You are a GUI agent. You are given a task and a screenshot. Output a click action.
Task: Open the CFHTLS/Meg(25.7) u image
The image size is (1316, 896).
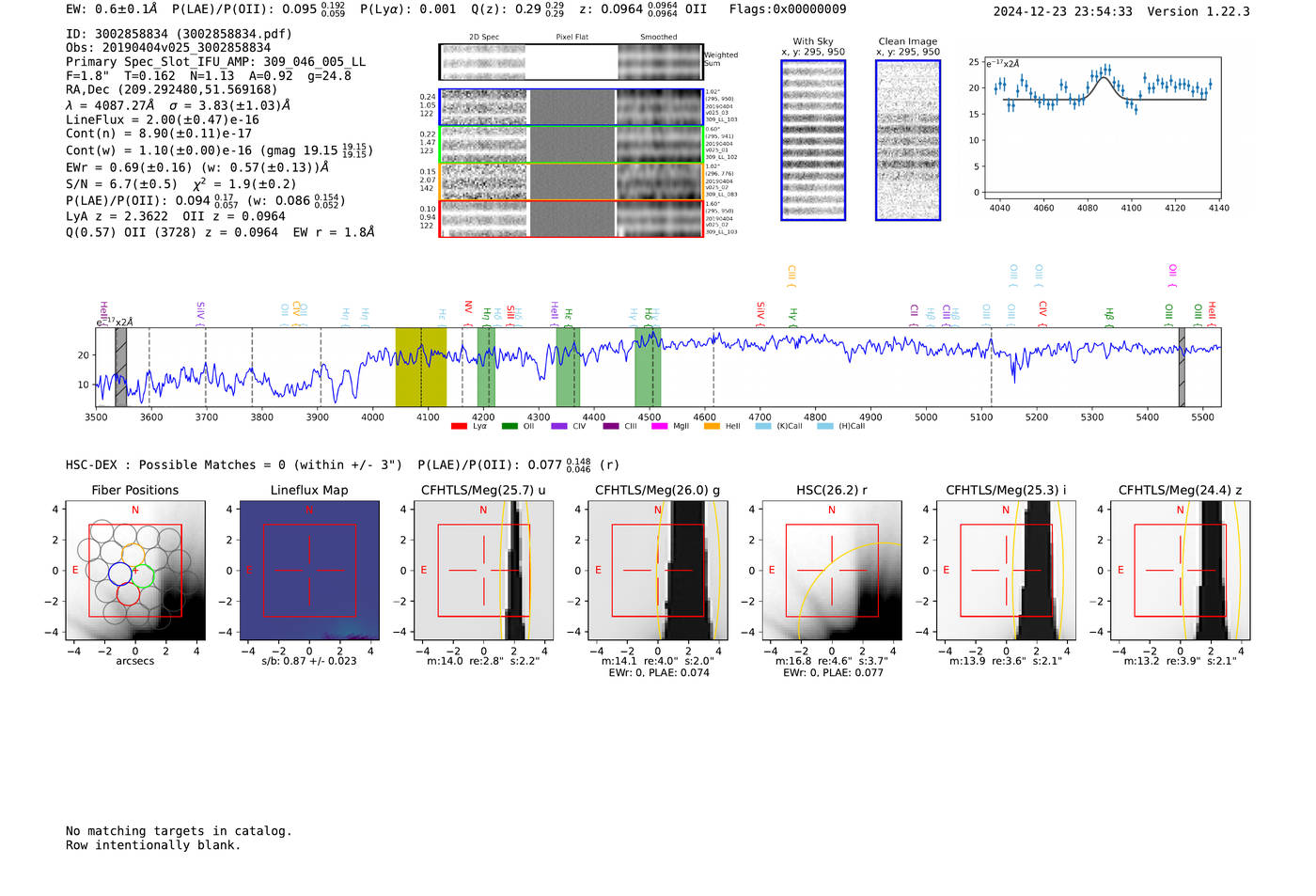tap(484, 571)
